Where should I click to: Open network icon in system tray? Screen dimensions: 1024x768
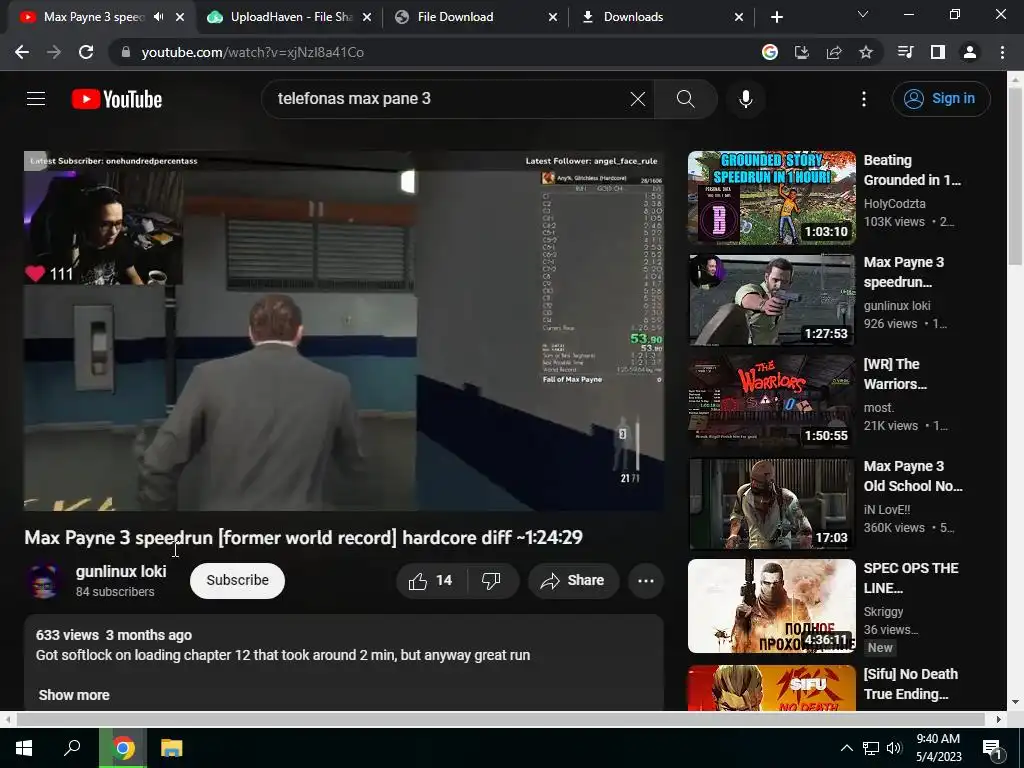pos(871,748)
